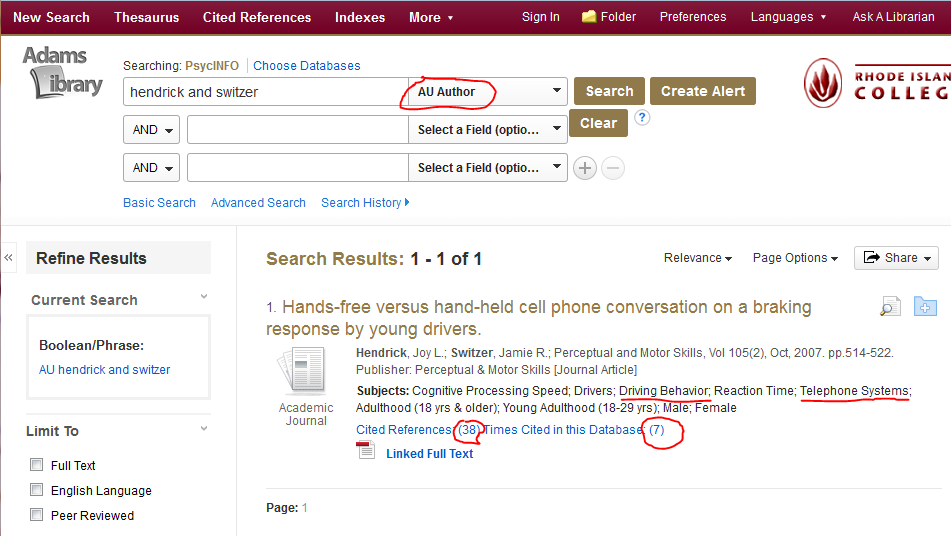
Task: Remove a search row with minus icon
Action: (x=613, y=168)
